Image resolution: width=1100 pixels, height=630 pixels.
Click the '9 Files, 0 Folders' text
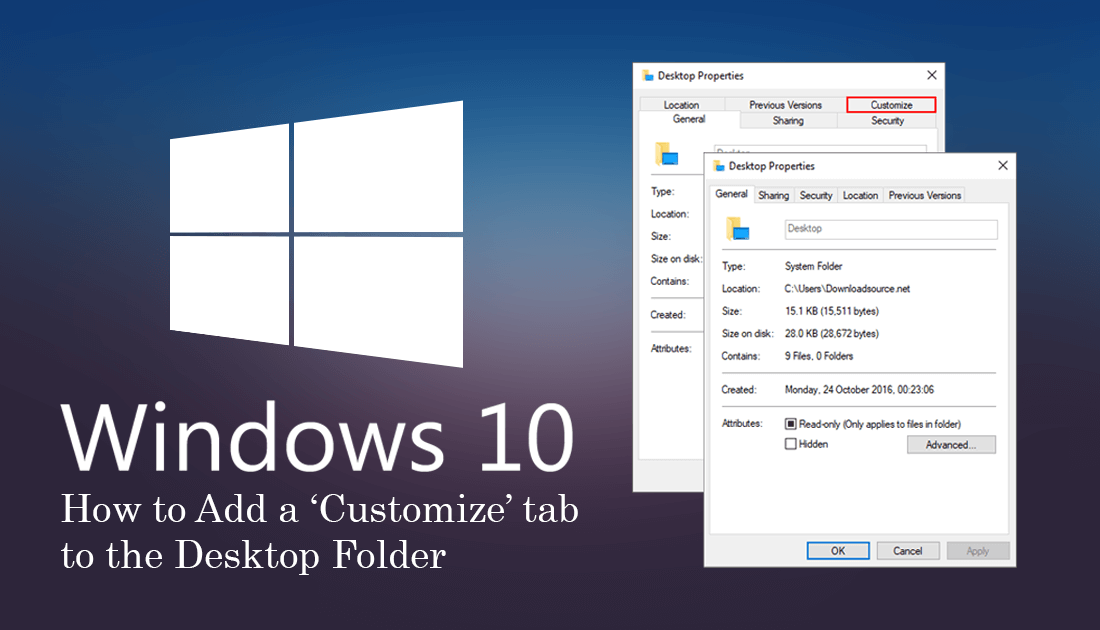click(819, 356)
